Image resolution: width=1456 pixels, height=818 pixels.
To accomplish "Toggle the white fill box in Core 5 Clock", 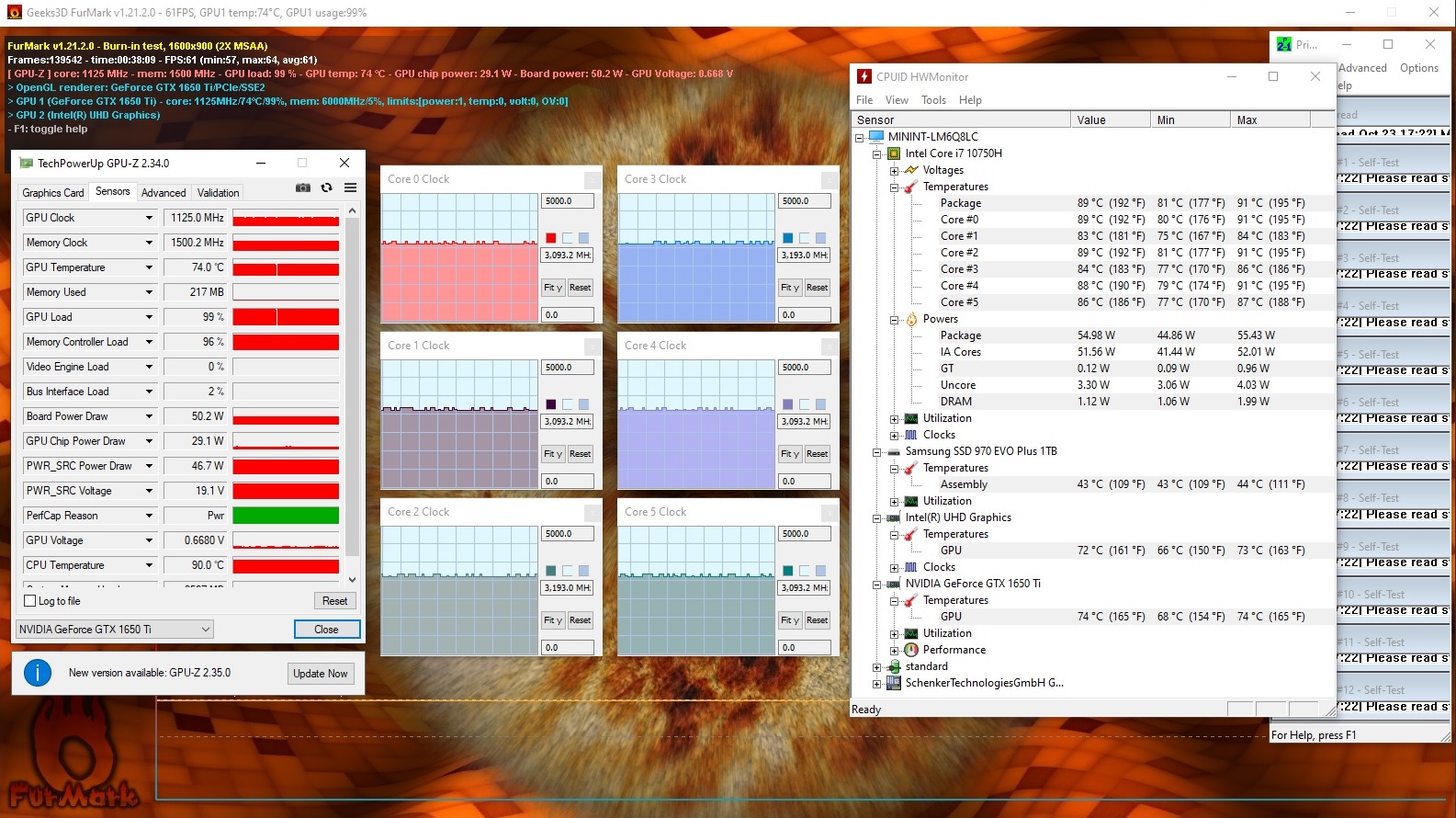I will point(804,571).
